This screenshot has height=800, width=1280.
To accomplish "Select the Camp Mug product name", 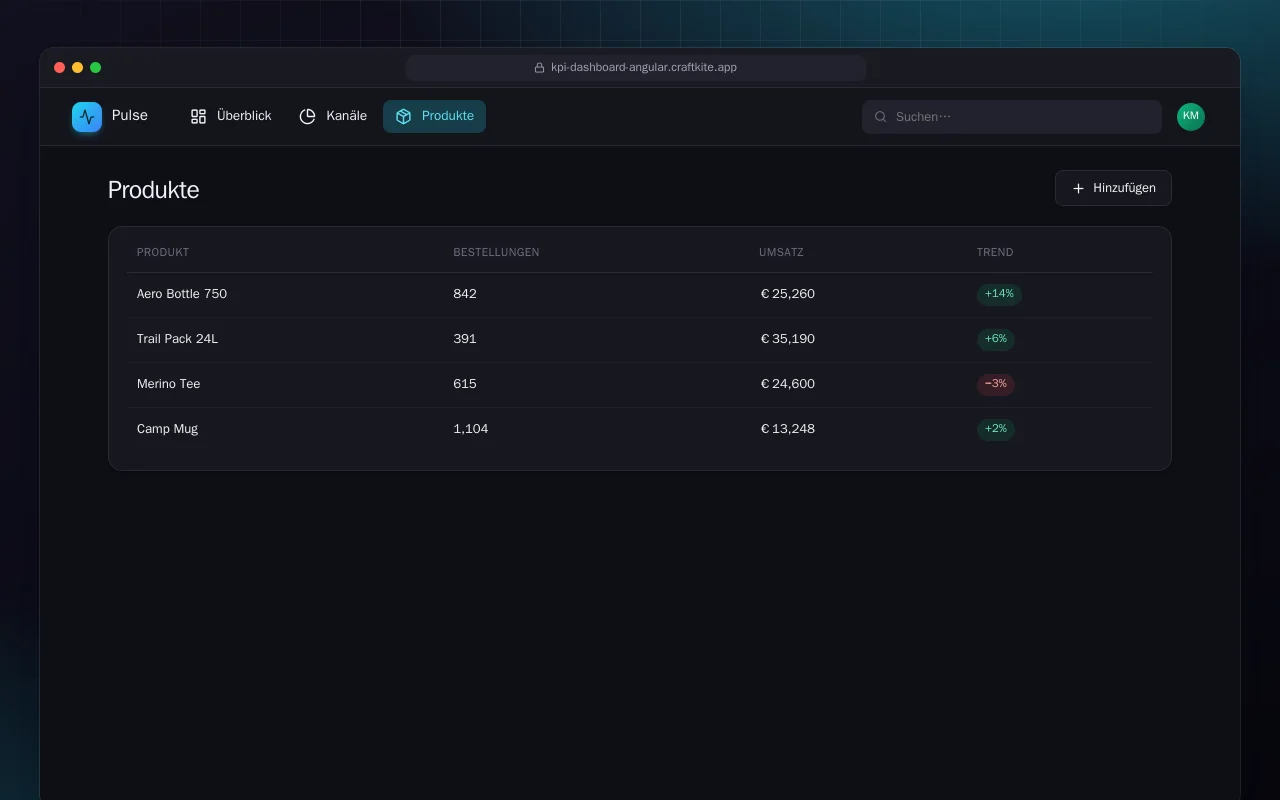I will 167,429.
